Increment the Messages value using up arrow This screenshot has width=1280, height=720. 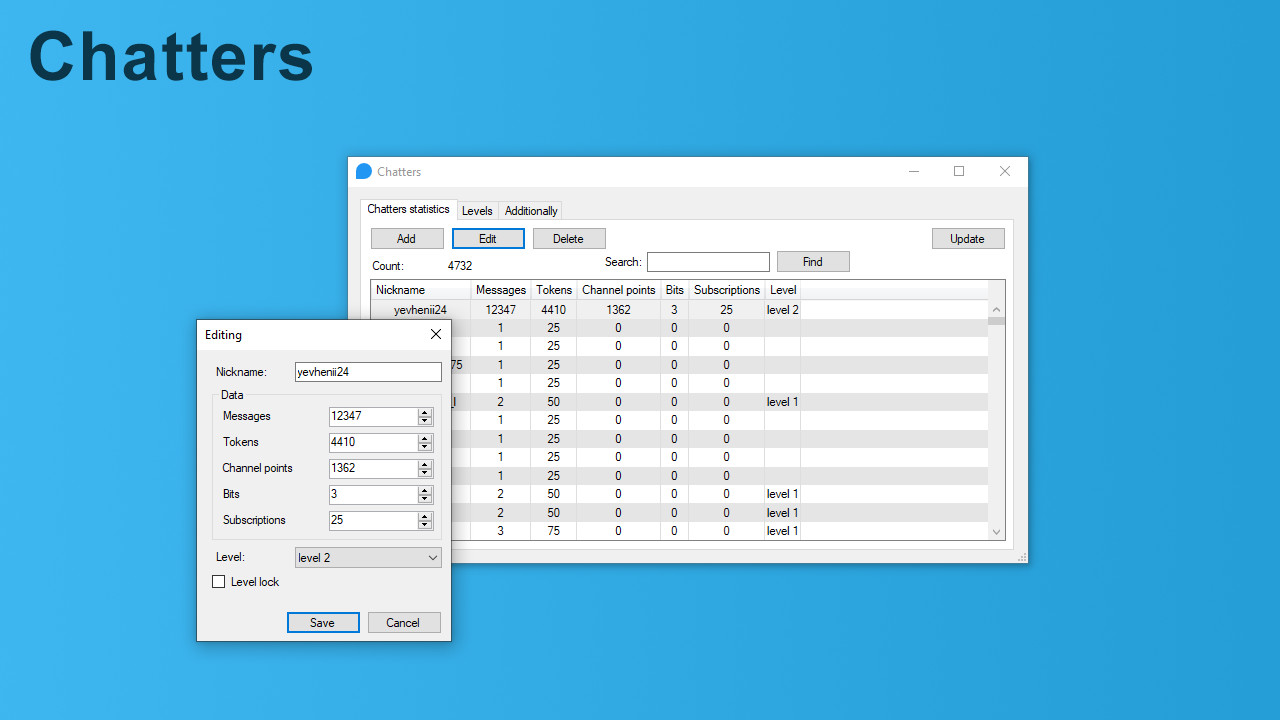point(424,412)
